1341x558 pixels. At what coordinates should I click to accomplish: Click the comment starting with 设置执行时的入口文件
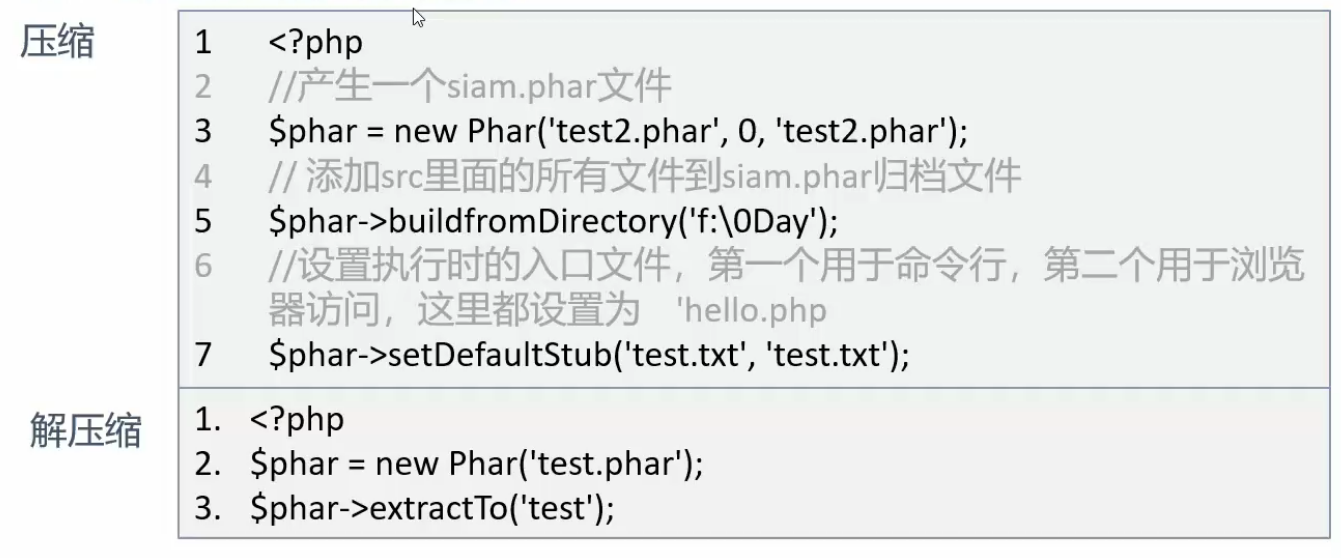click(x=786, y=267)
